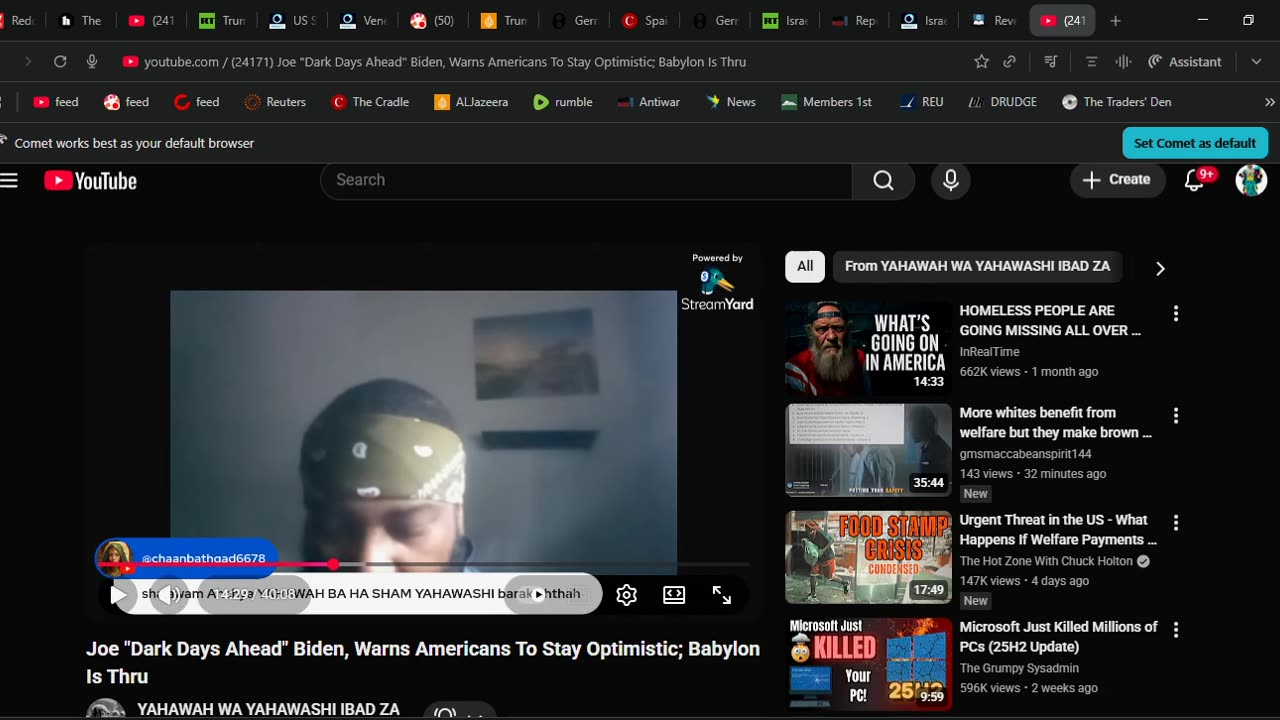1280x720 pixels.
Task: Visit The Grumpy Sysadmin channel
Action: pos(1019,668)
